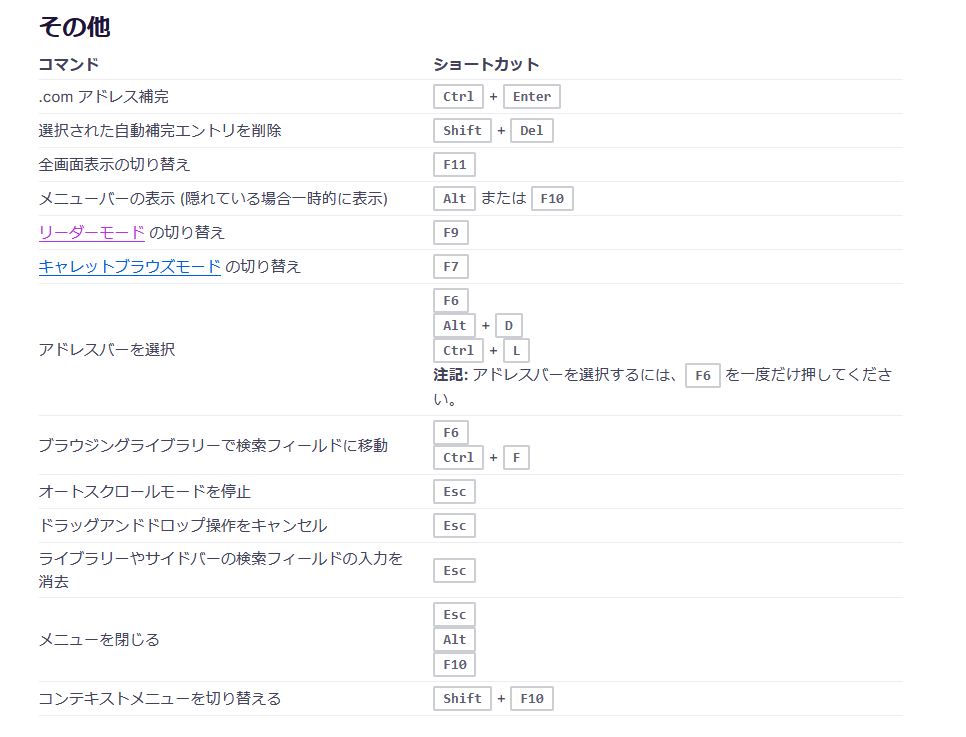
Task: Click the メニューを閉じる command text
Action: point(99,640)
